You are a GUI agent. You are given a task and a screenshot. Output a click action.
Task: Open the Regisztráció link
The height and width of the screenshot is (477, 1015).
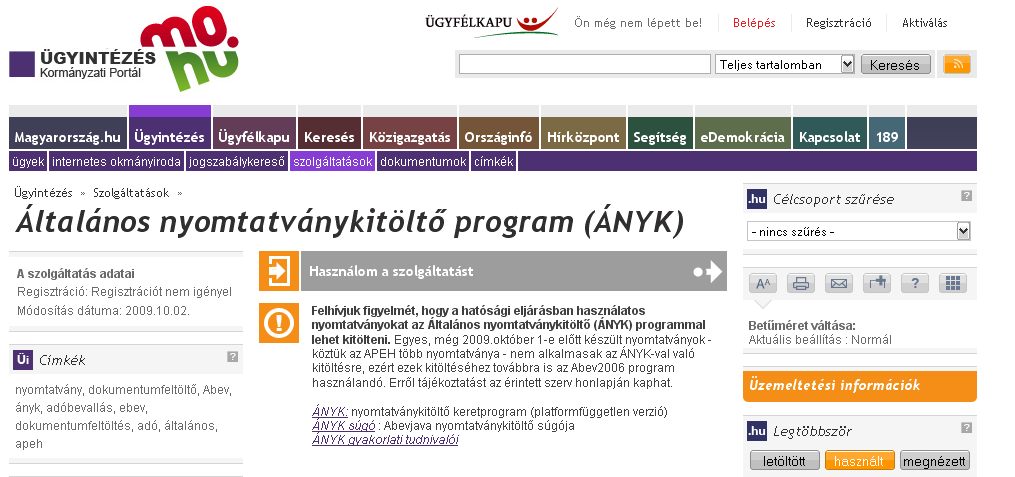click(x=839, y=23)
